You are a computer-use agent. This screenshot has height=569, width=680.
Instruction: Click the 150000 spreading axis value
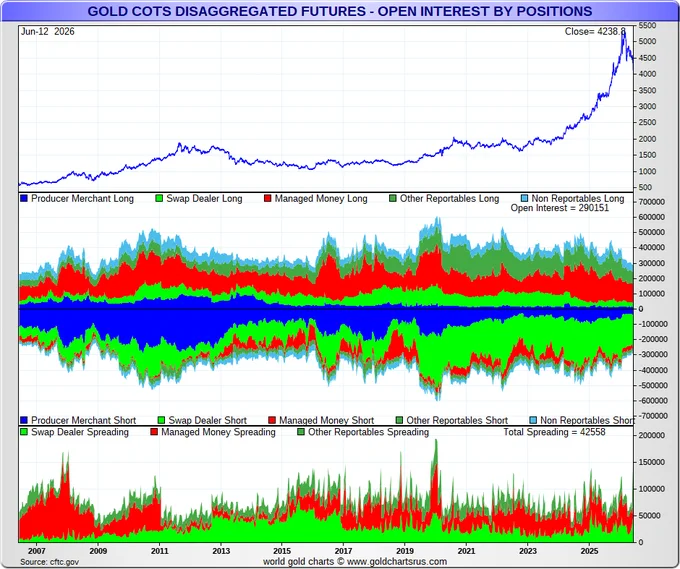pyautogui.click(x=651, y=462)
